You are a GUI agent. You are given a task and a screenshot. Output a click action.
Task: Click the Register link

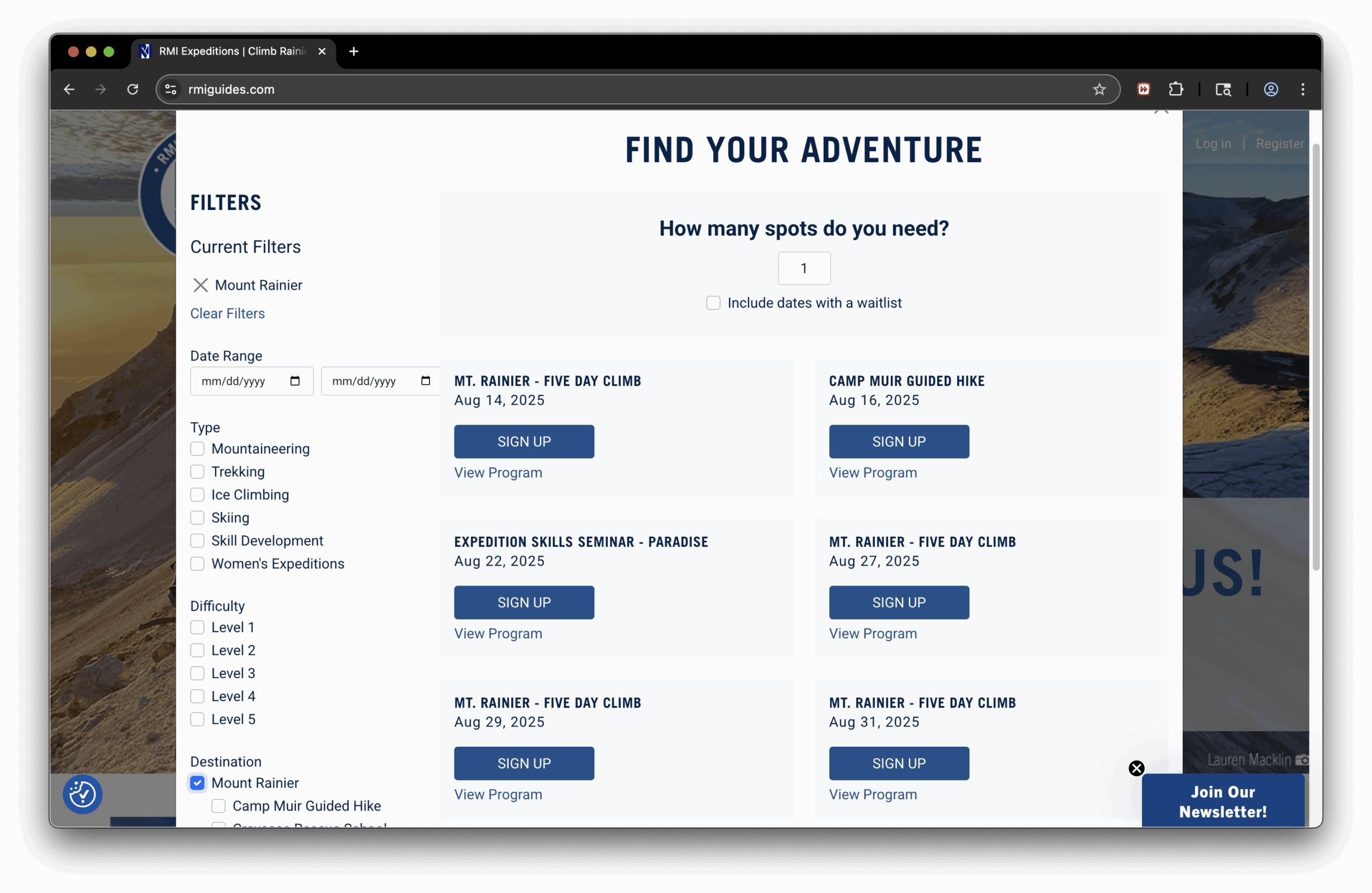[1280, 144]
